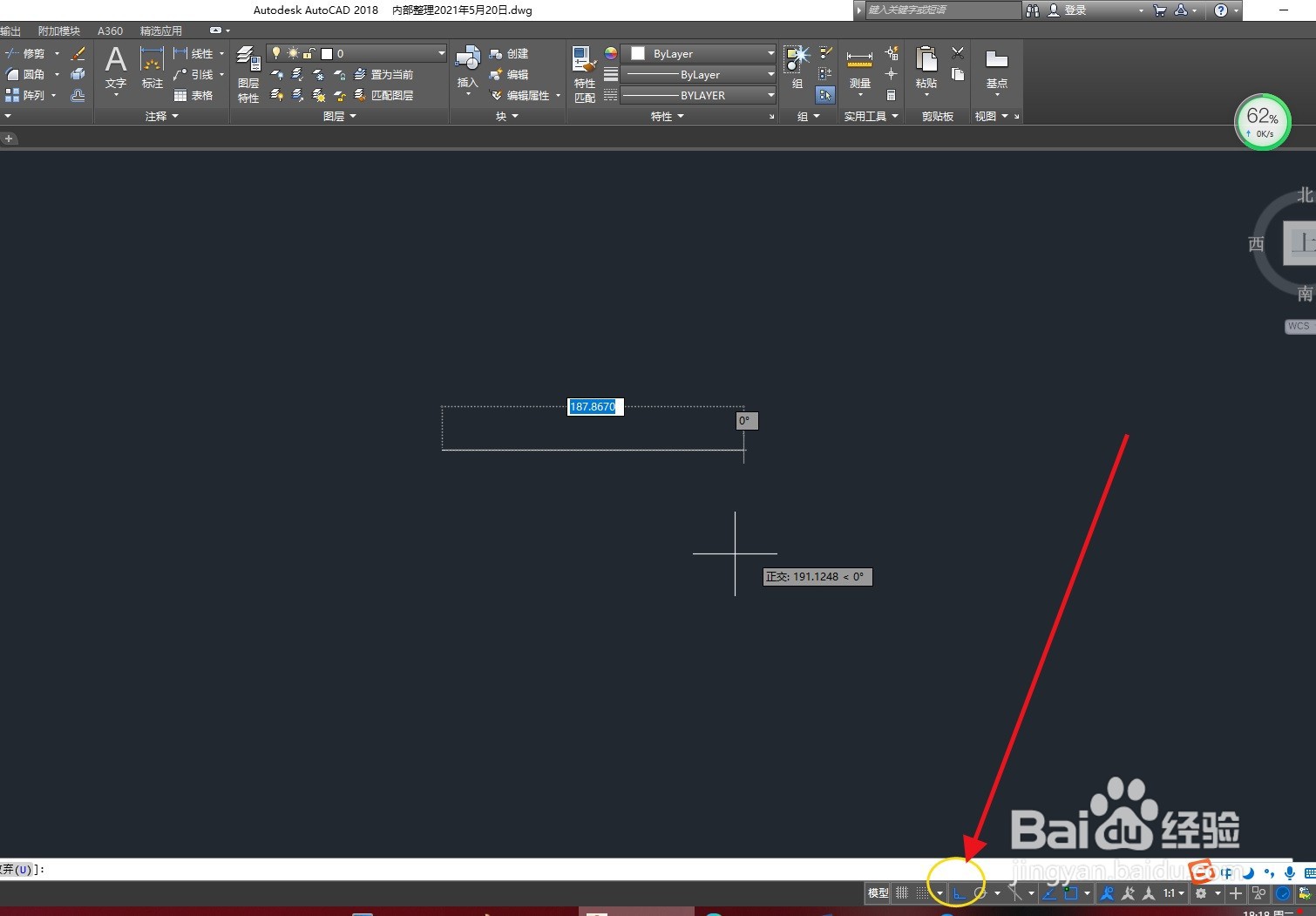The width and height of the screenshot is (1316, 916).
Task: Click the cut scissors icon in 剪贴板
Action: click(958, 53)
